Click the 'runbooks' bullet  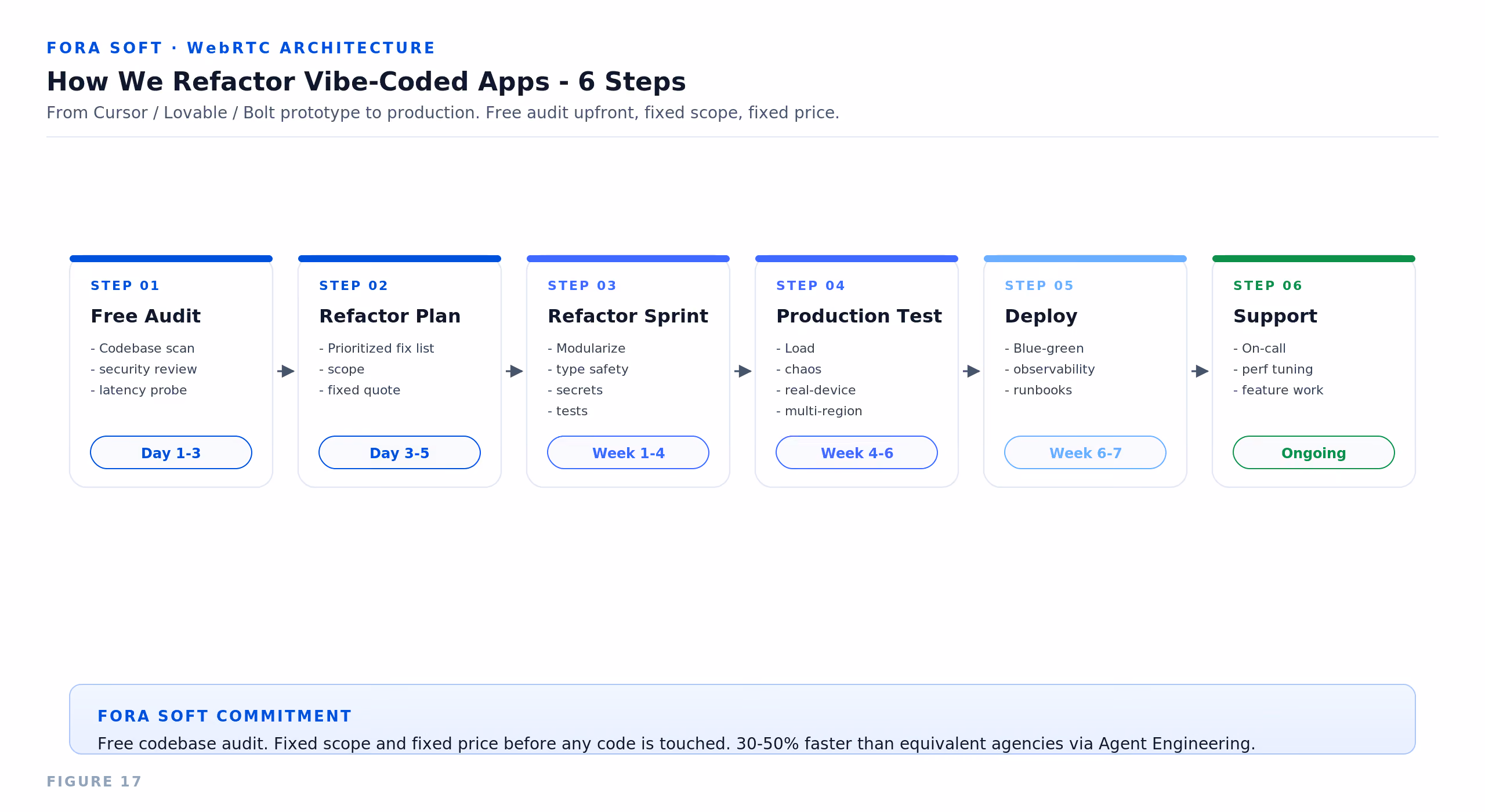click(1038, 390)
